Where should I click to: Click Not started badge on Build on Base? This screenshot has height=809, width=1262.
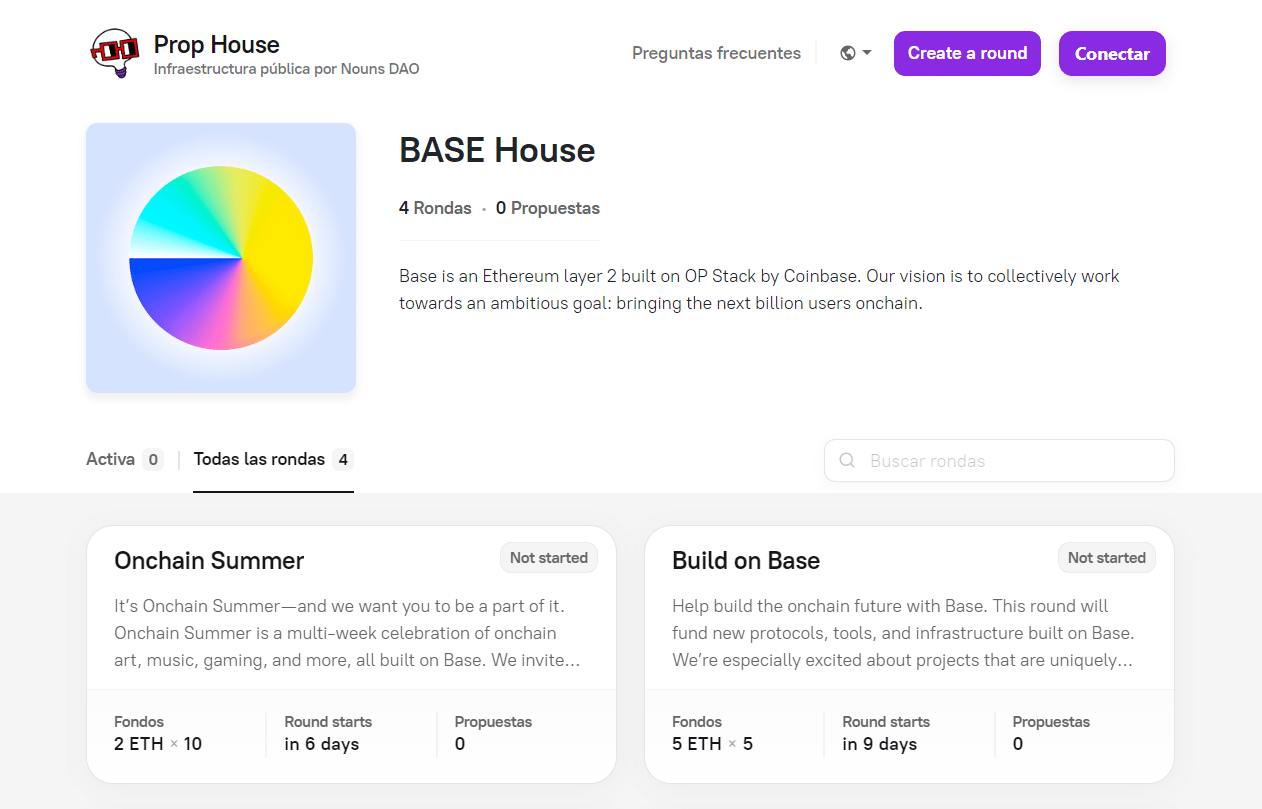coord(1107,558)
